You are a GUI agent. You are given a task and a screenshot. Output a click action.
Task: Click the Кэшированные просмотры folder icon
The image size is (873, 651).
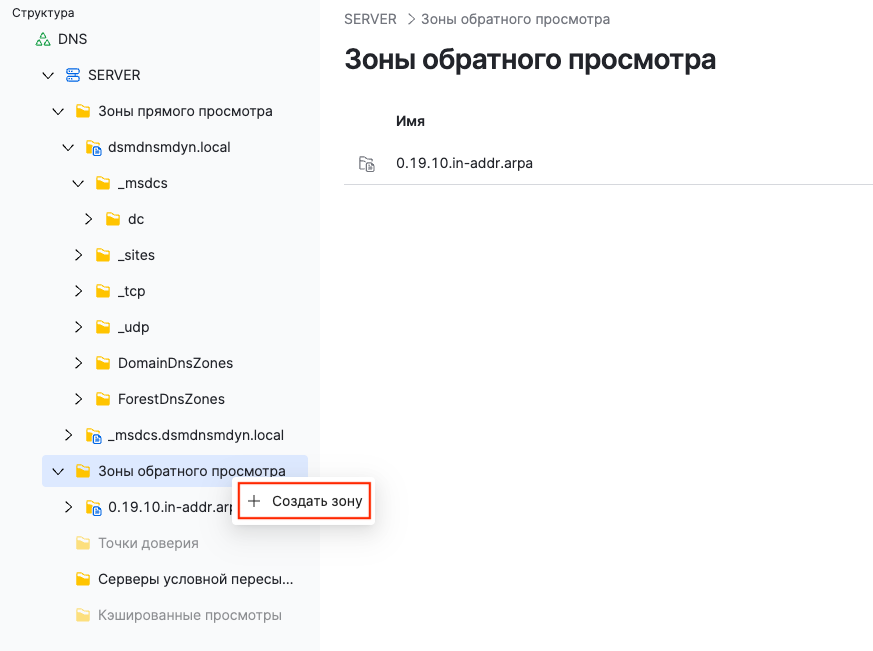83,615
